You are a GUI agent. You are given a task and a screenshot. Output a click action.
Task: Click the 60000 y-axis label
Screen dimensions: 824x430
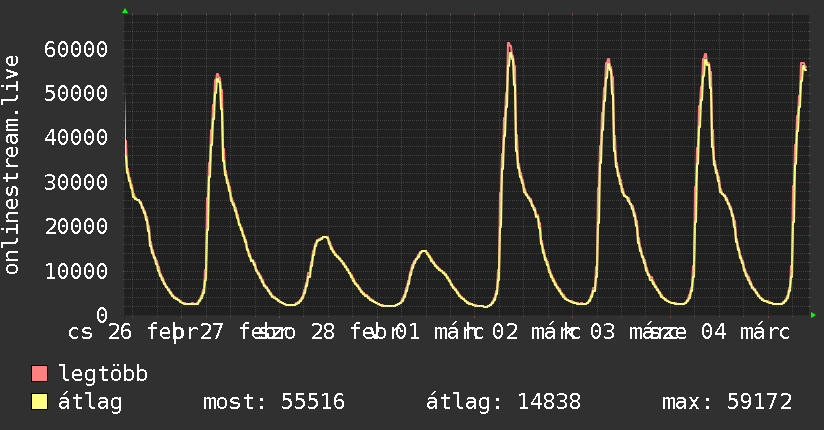click(x=76, y=49)
